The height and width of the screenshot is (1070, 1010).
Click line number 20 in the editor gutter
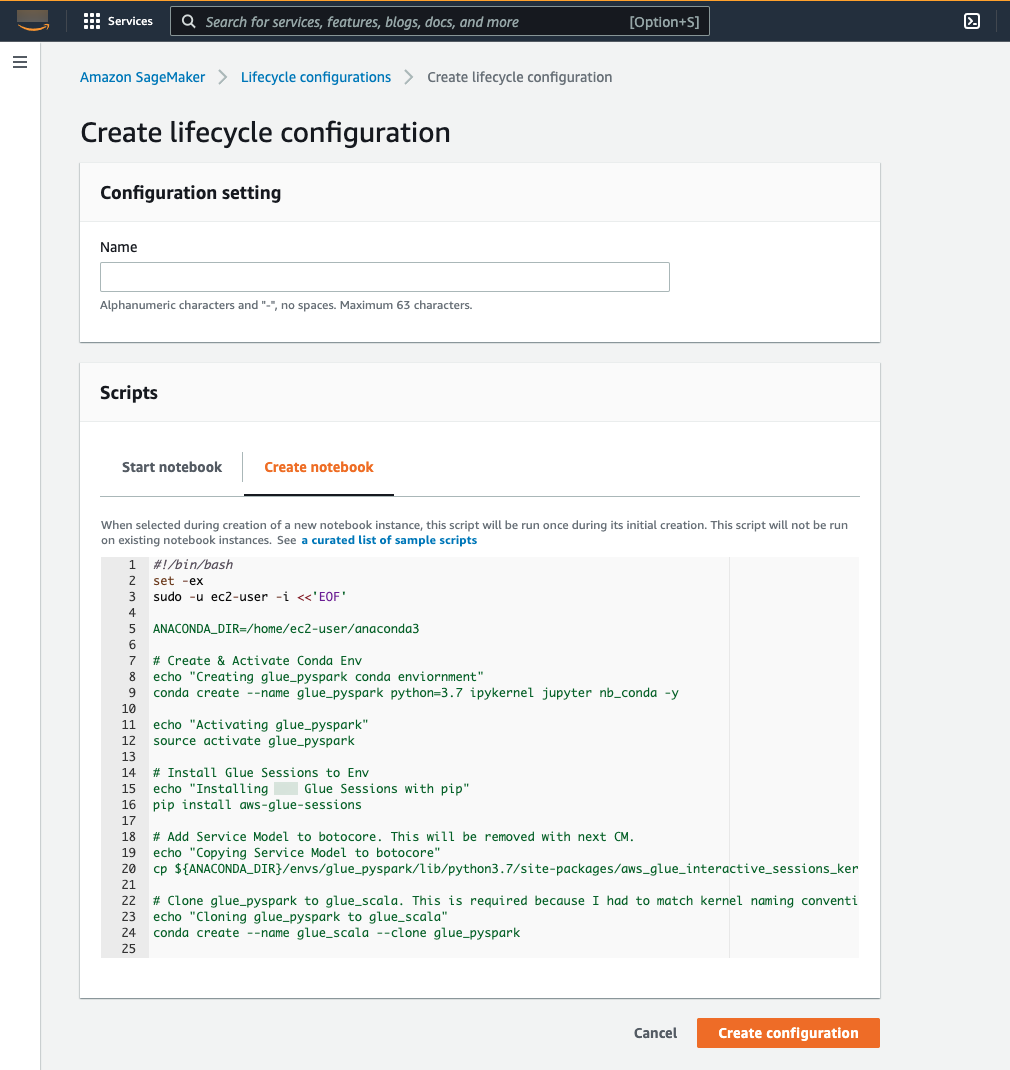(x=129, y=869)
